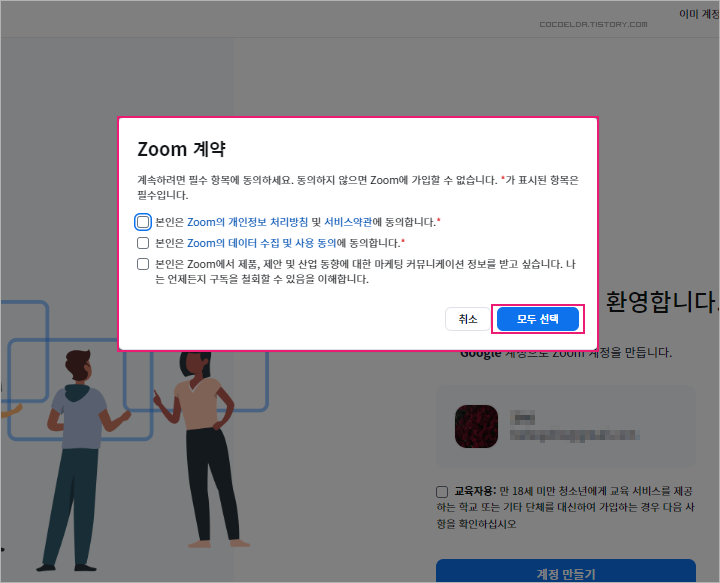720x583 pixels.
Task: Click the Google account profile picture
Action: [476, 426]
